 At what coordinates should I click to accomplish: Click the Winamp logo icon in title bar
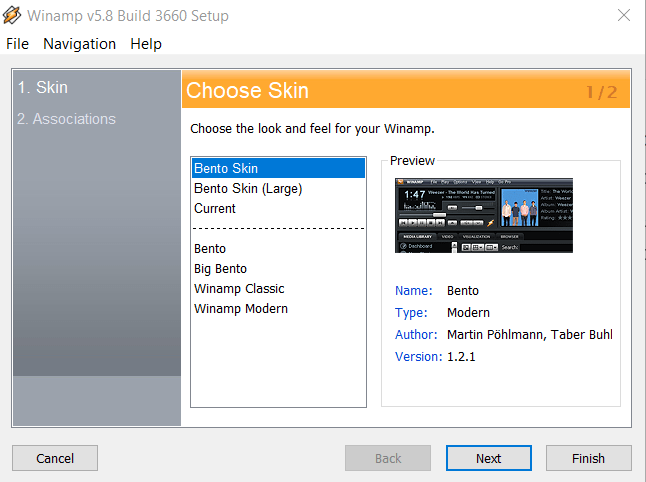pos(12,15)
